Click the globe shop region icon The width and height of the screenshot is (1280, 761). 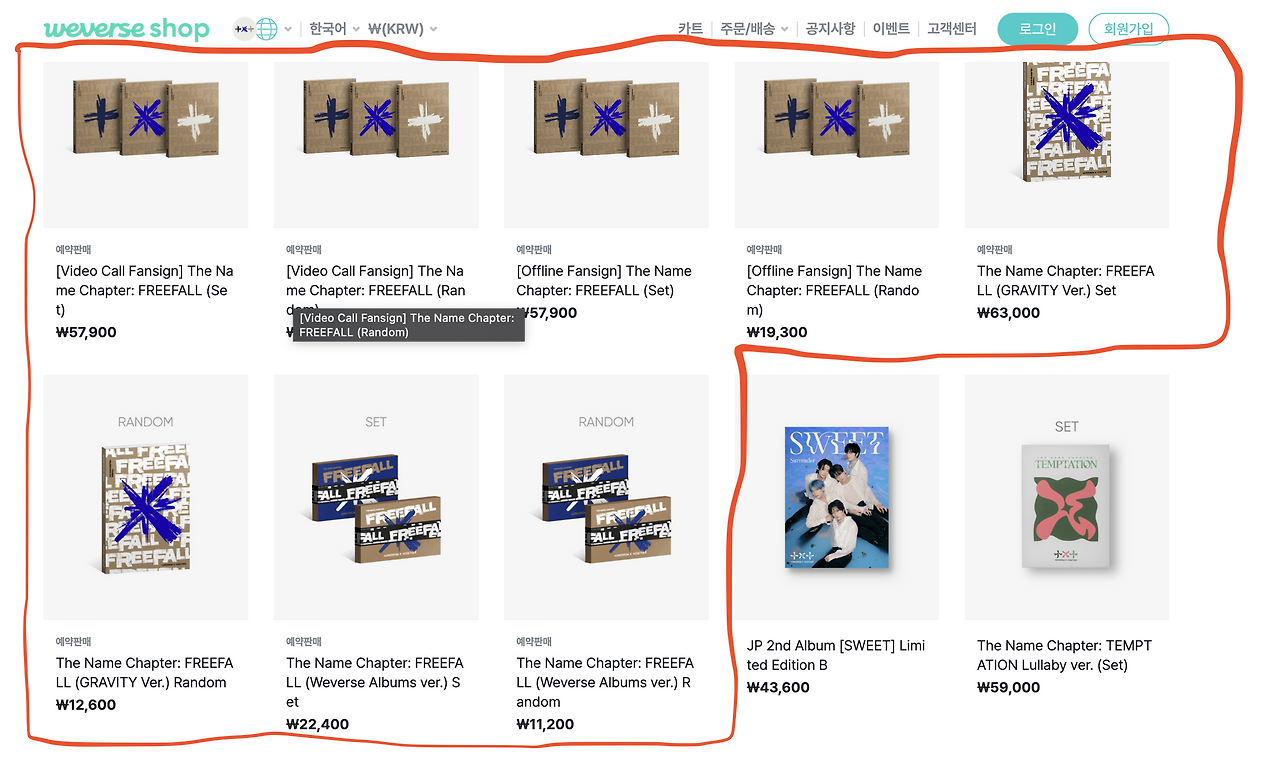266,29
